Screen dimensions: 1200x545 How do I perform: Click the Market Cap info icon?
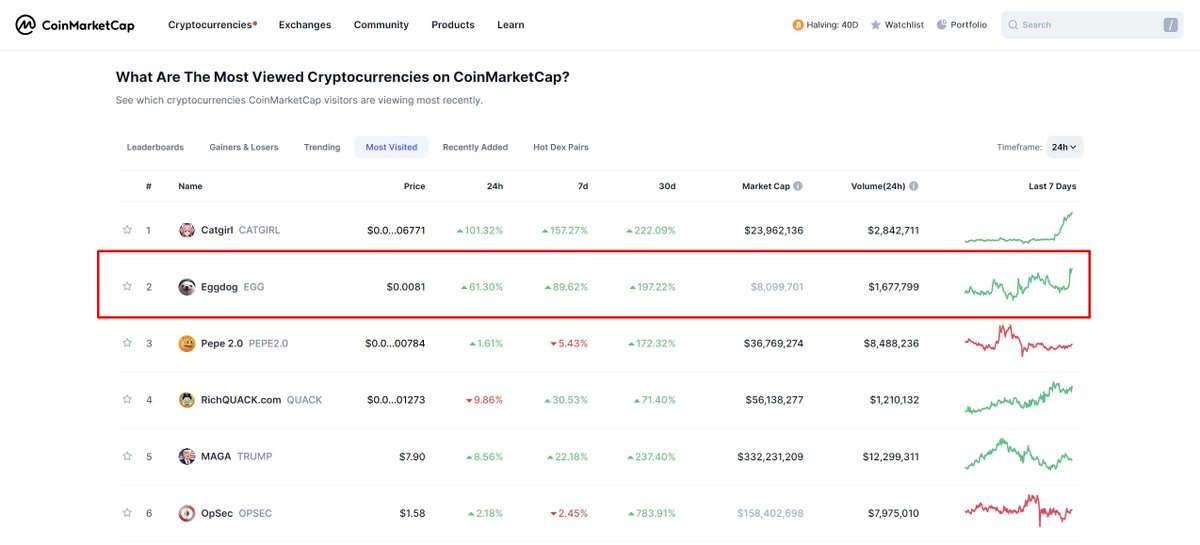pyautogui.click(x=798, y=186)
